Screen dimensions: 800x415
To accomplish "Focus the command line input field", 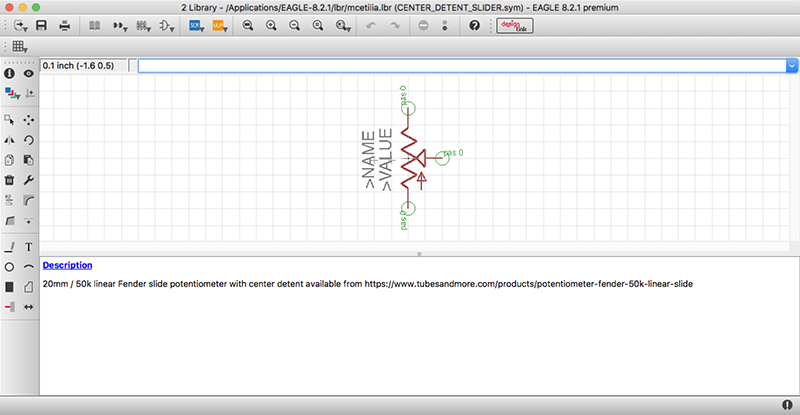I will [462, 66].
